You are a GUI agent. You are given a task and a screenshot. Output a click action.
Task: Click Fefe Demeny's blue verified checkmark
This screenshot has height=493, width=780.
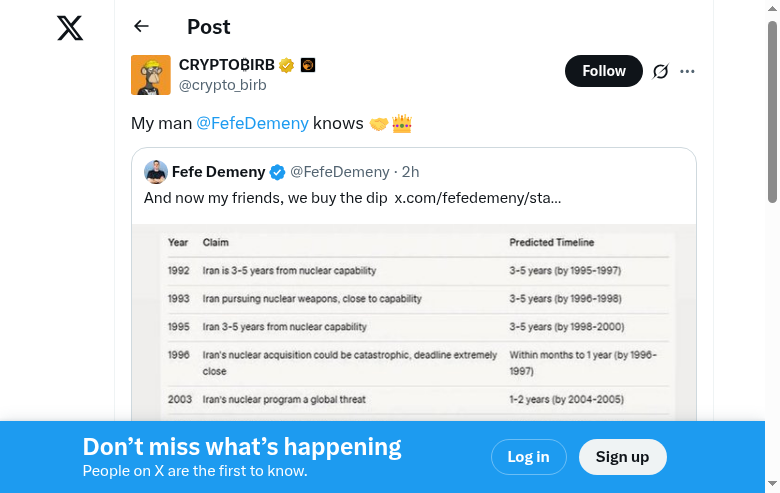coord(278,172)
